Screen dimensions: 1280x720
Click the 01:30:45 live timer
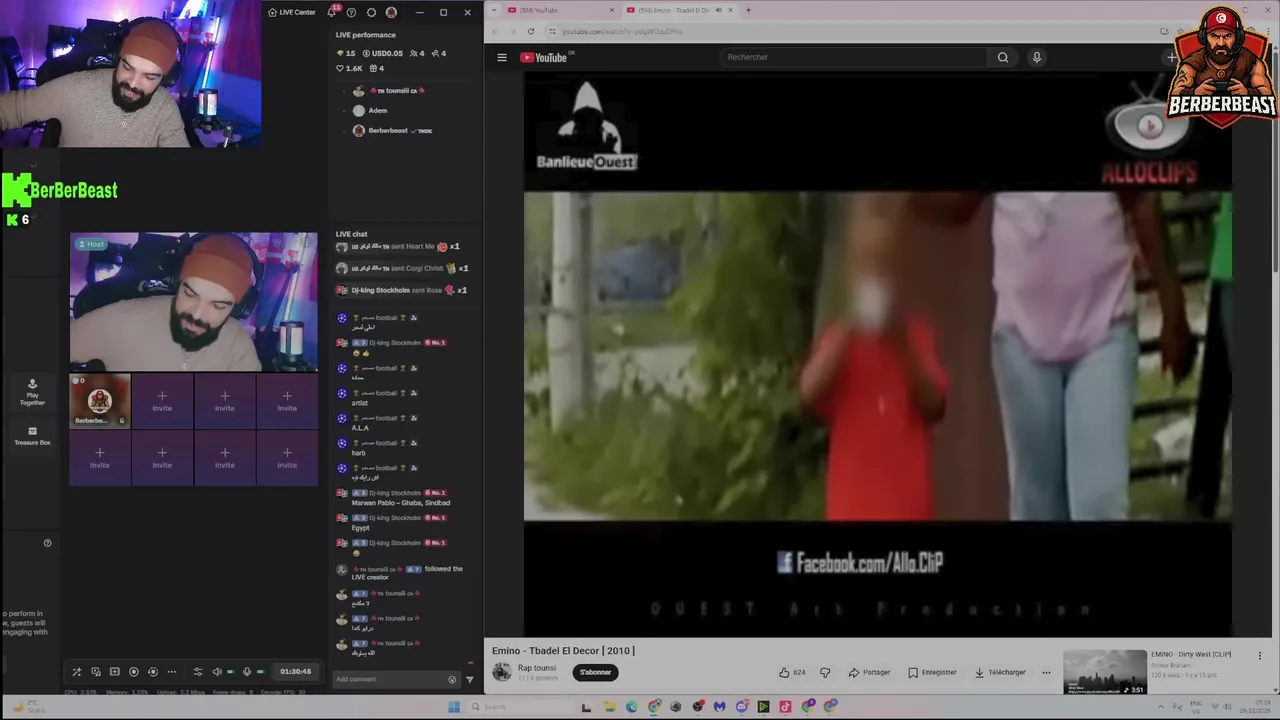tap(295, 672)
